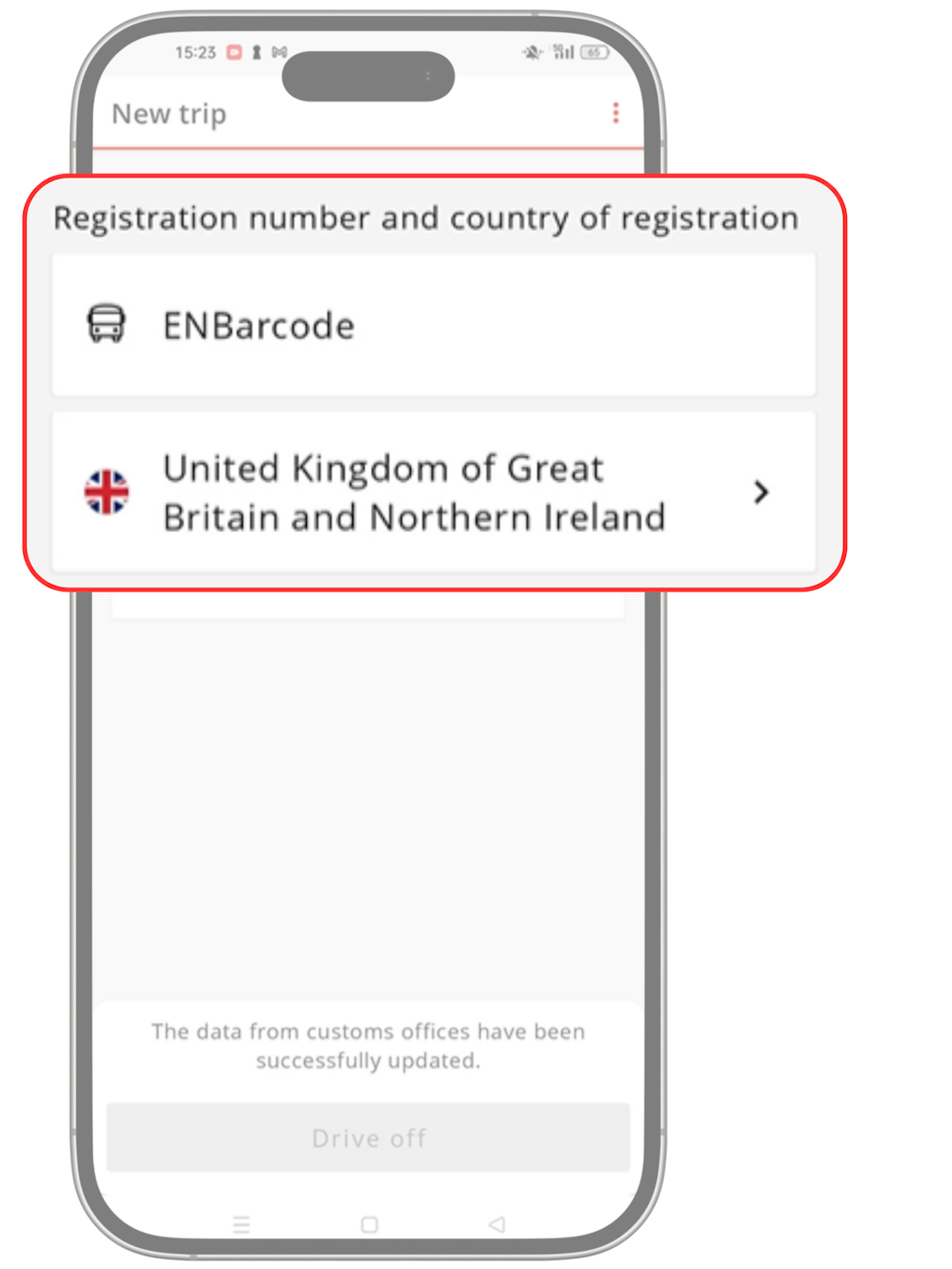
Task: Open the recent apps menu icon
Action: pyautogui.click(x=242, y=1224)
